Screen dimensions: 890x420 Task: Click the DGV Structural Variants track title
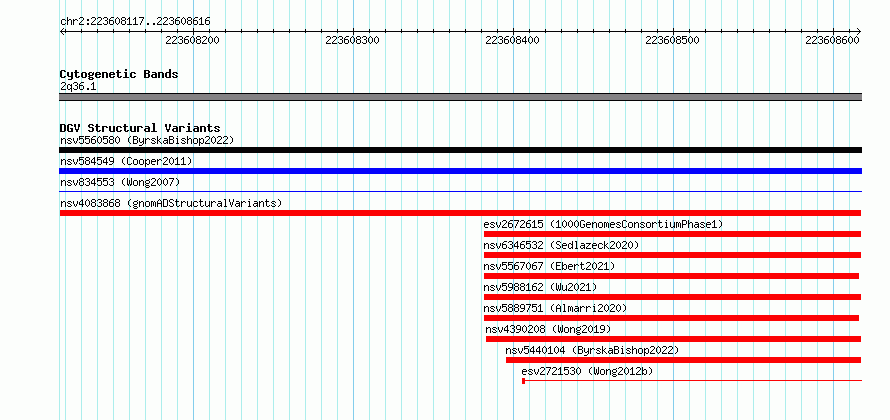[x=140, y=128]
